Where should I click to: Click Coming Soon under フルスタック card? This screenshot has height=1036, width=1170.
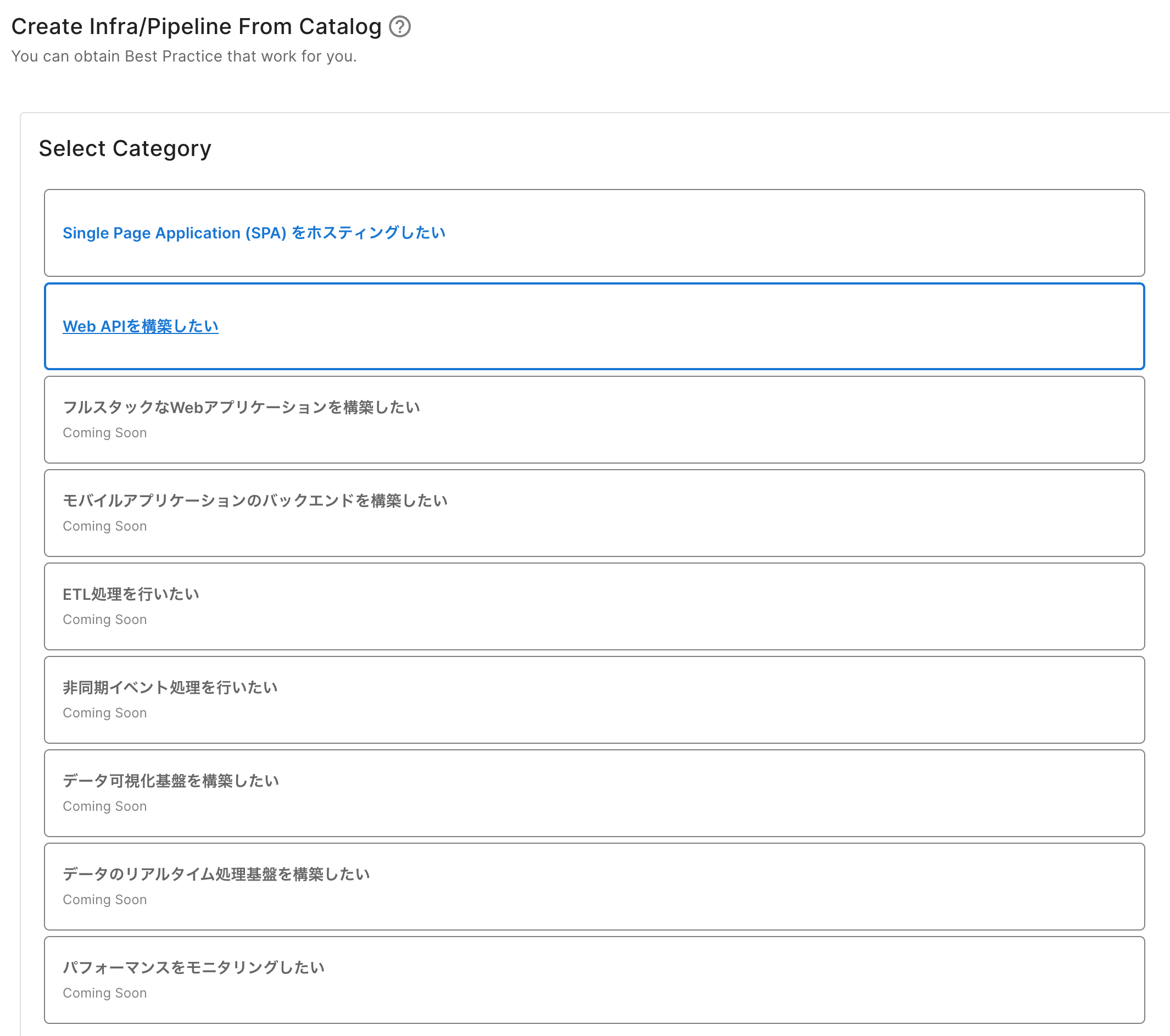pyautogui.click(x=105, y=433)
